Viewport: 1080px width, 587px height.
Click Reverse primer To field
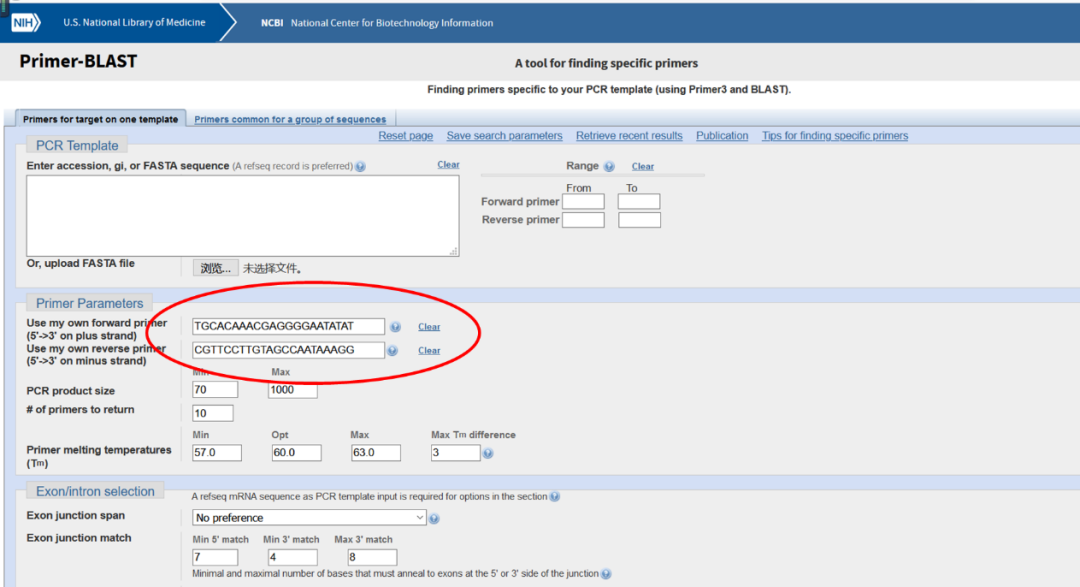pos(639,220)
